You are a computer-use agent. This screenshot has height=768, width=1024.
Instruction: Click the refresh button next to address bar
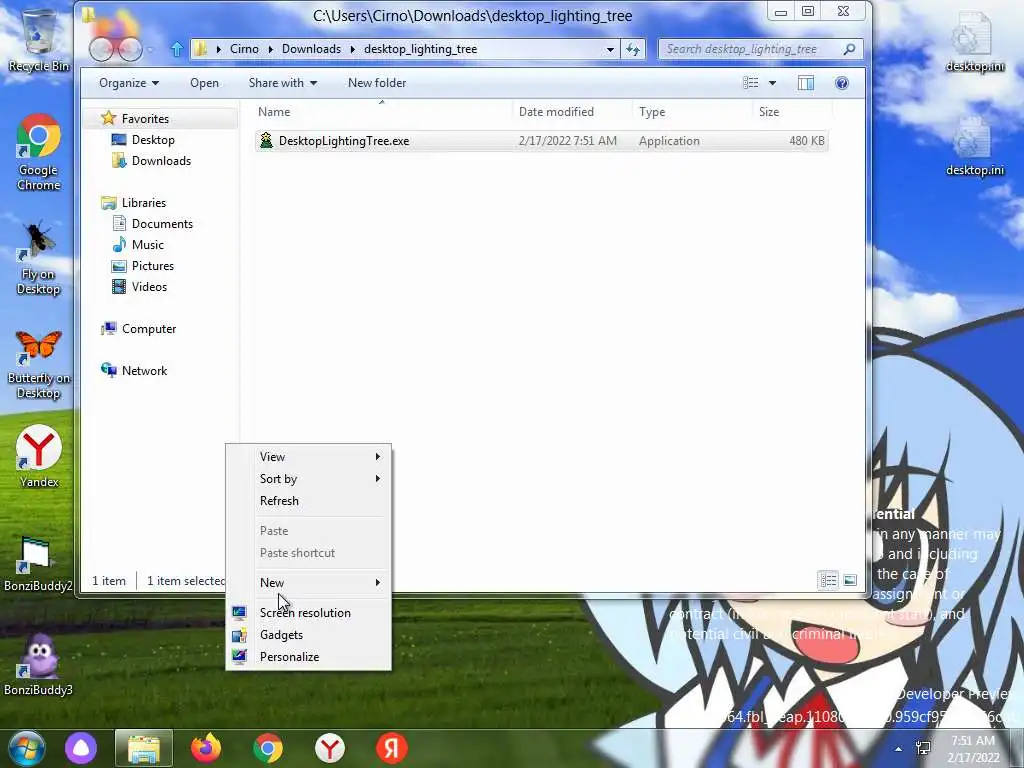(x=633, y=49)
